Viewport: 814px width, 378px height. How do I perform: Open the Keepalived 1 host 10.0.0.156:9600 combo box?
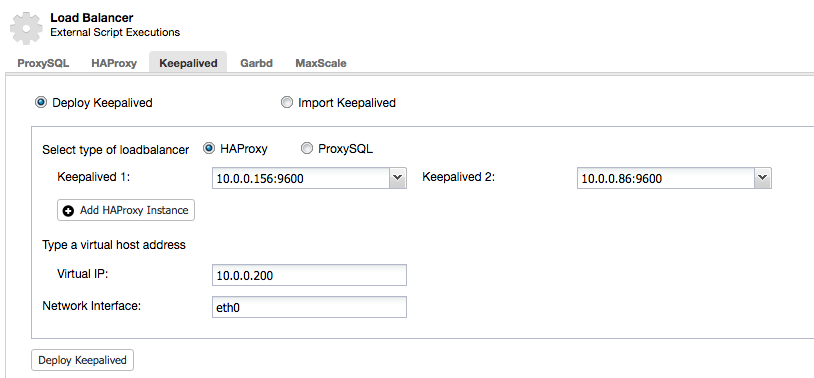click(309, 178)
